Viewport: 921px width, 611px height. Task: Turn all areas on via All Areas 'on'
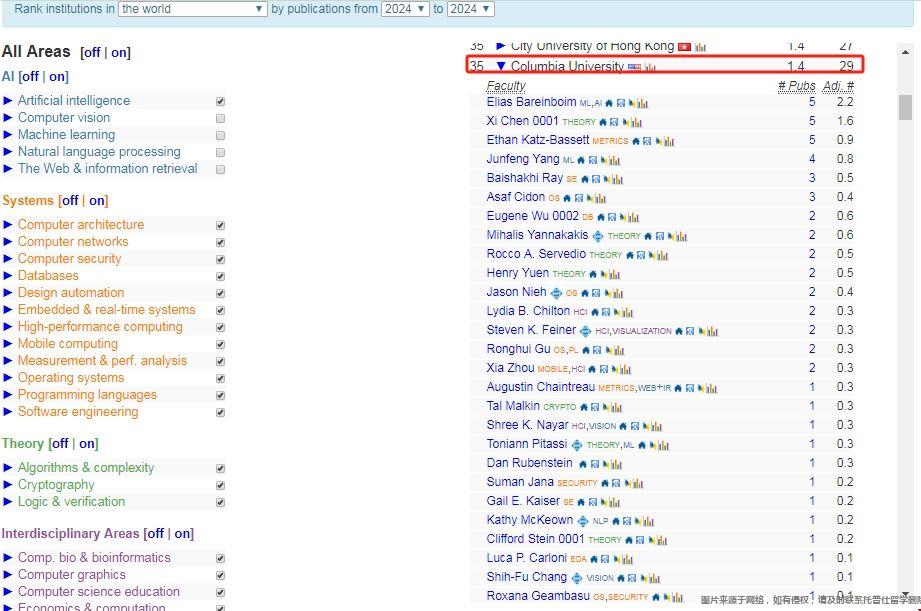pos(119,53)
